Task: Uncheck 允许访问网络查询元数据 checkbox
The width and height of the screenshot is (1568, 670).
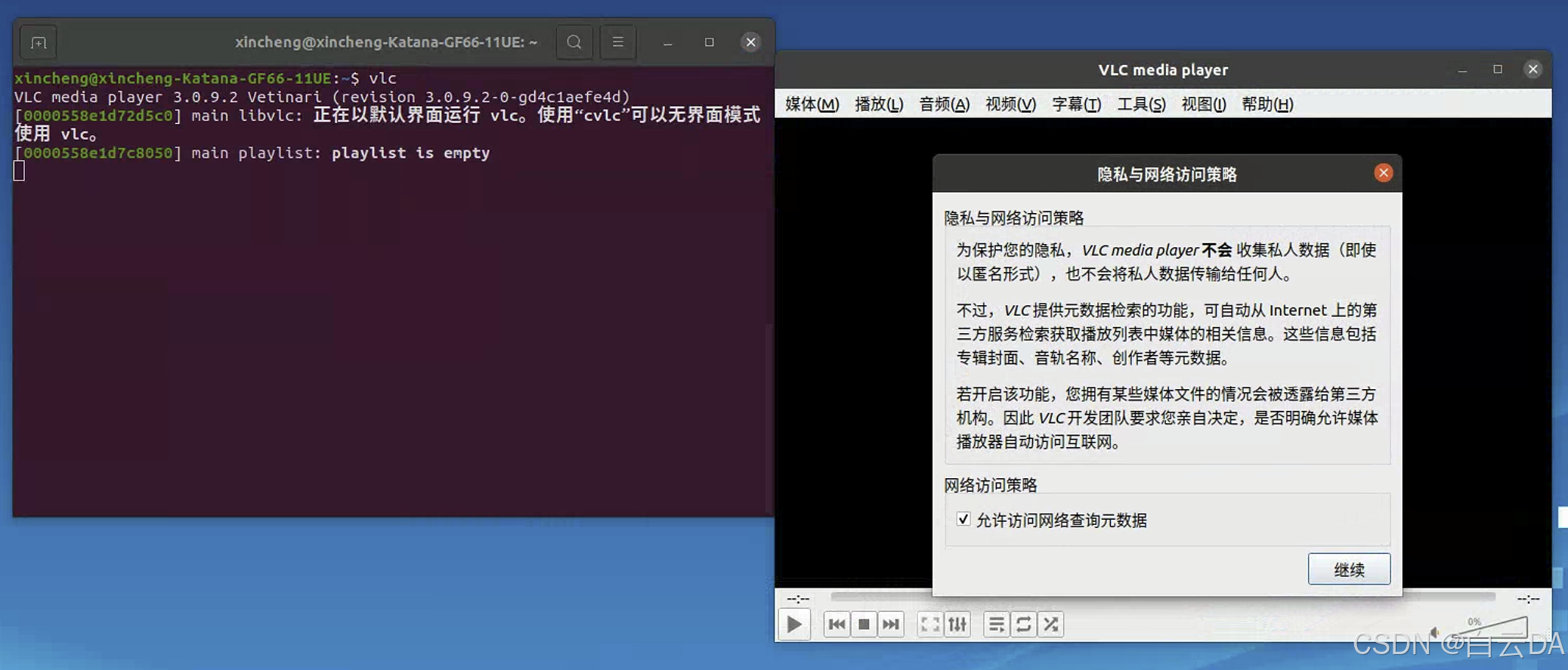Action: tap(963, 519)
